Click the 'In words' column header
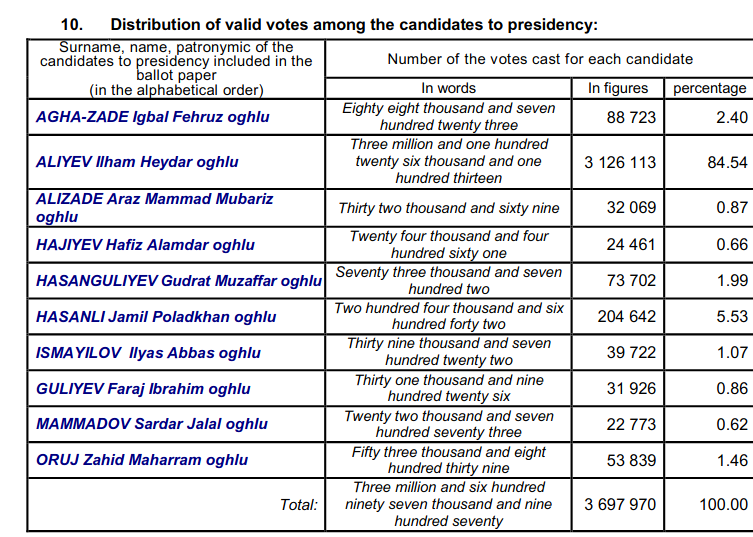 (449, 88)
